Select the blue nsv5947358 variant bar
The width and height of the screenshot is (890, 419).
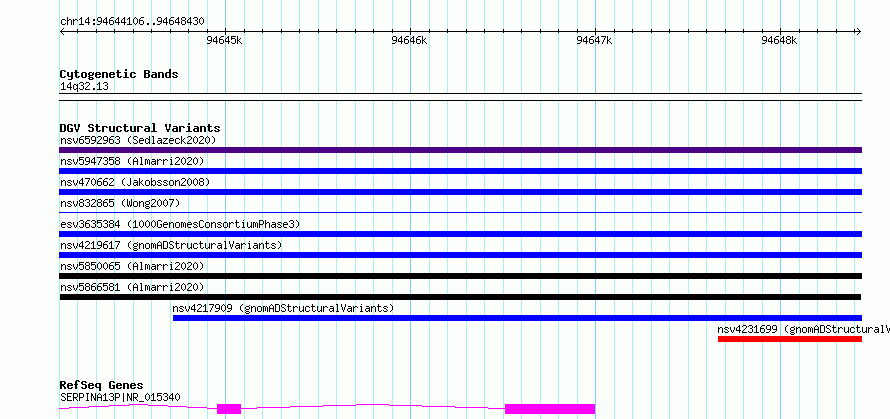coord(460,171)
